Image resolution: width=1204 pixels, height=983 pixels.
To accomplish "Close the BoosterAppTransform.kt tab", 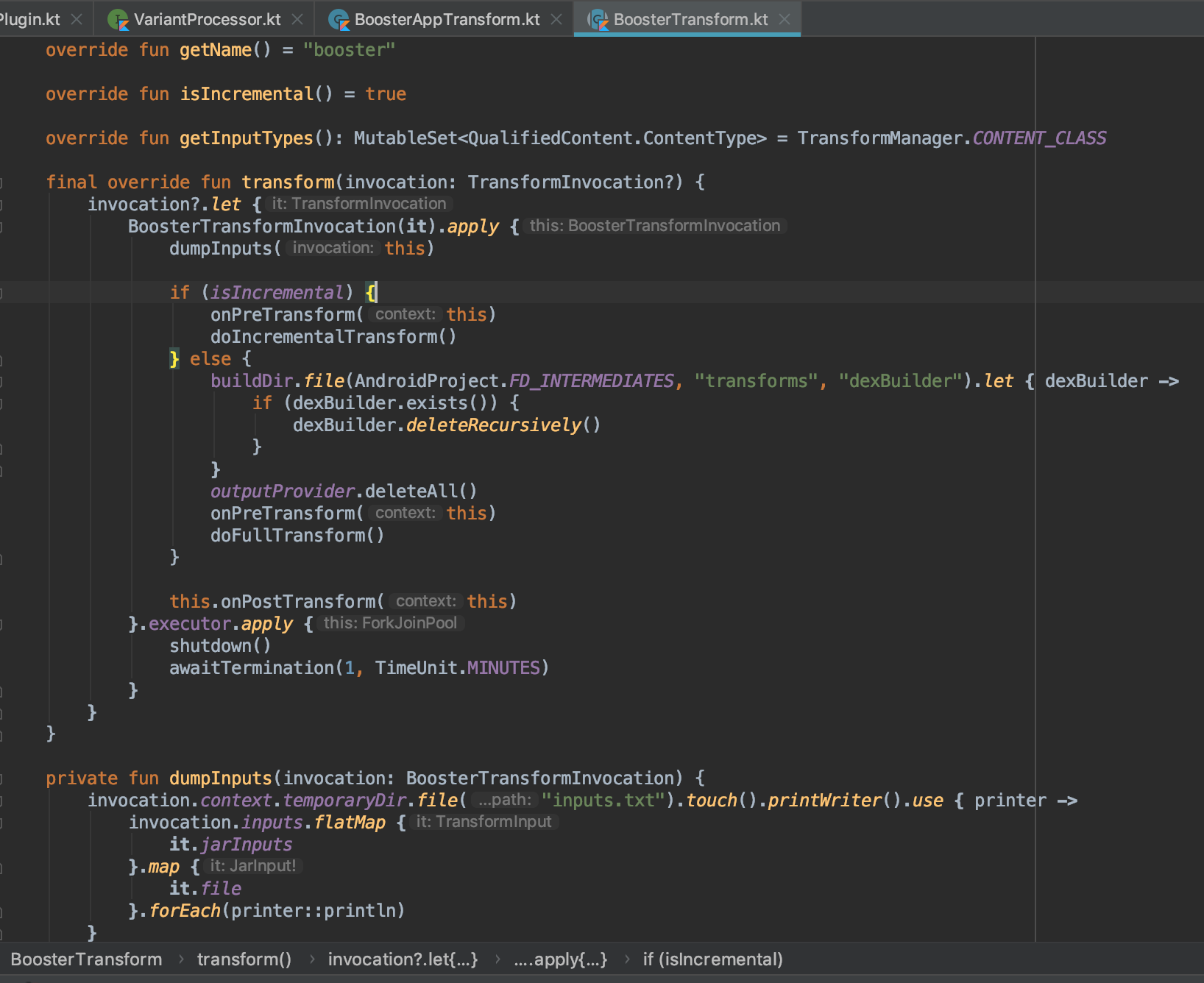I will [556, 20].
